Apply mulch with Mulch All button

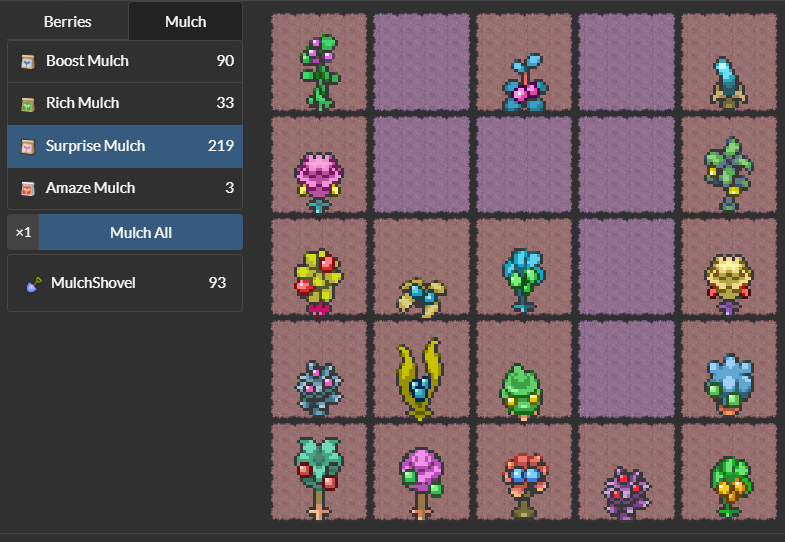141,232
